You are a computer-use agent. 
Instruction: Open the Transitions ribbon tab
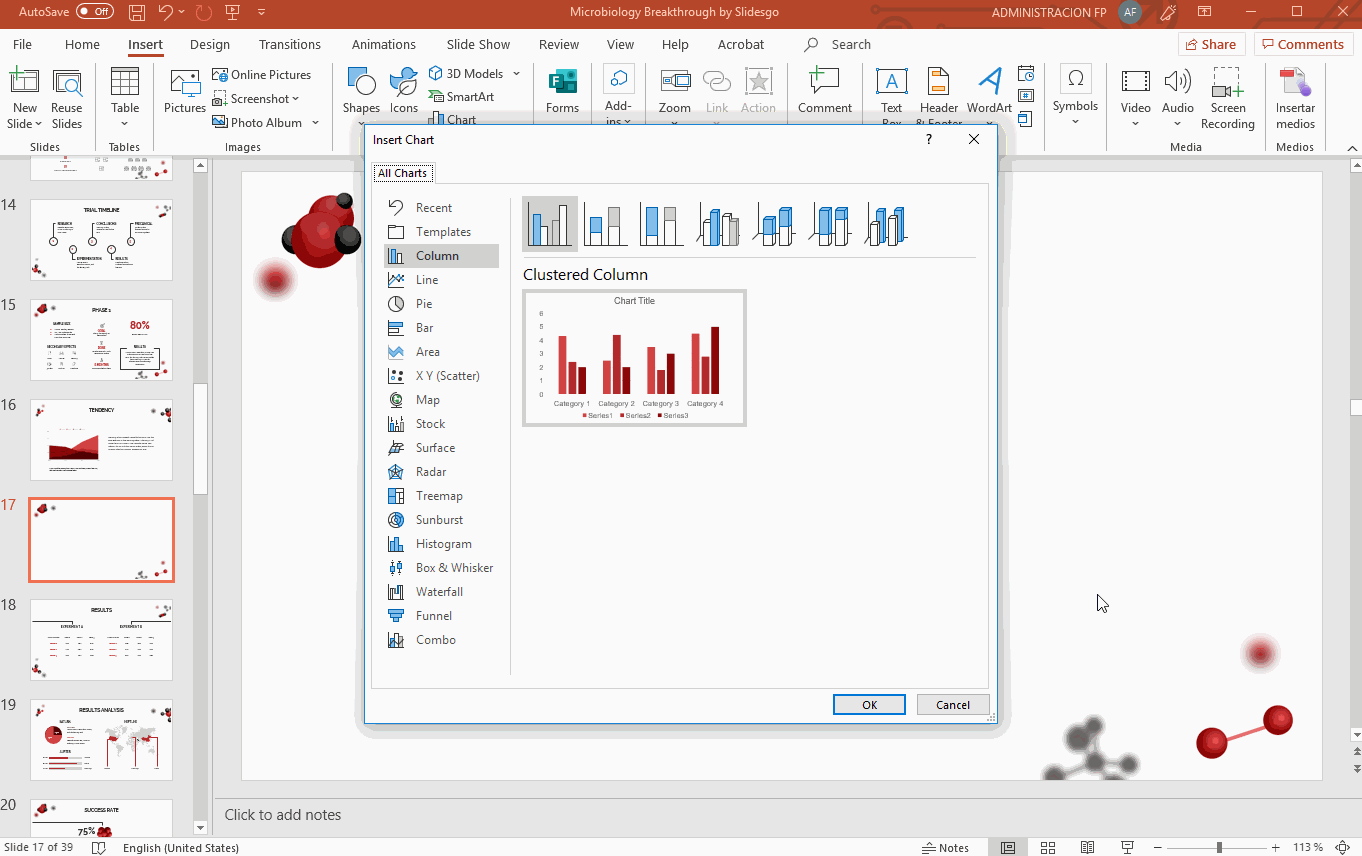coord(290,45)
